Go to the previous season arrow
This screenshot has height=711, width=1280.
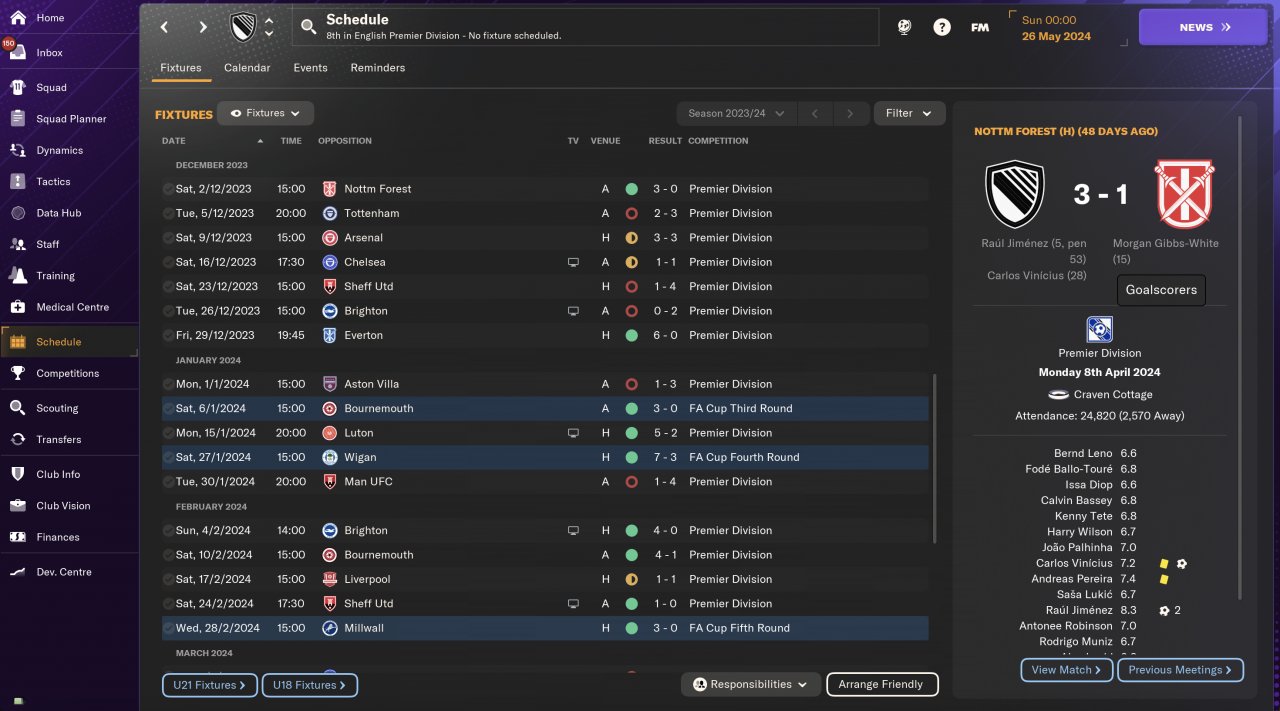(x=815, y=113)
